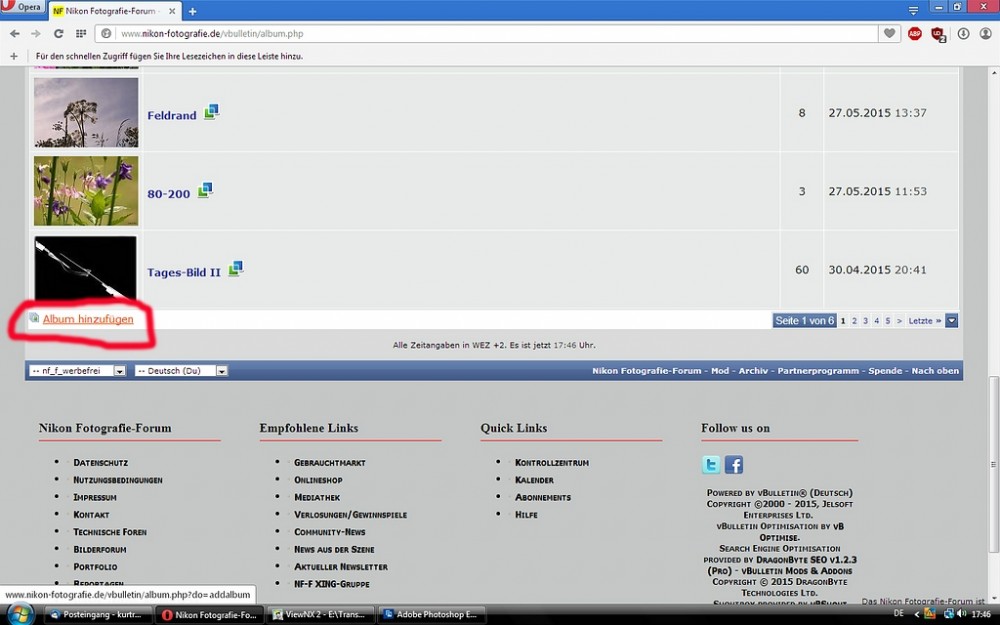Click the browser forward arrow
The image size is (1000, 625).
tap(36, 33)
